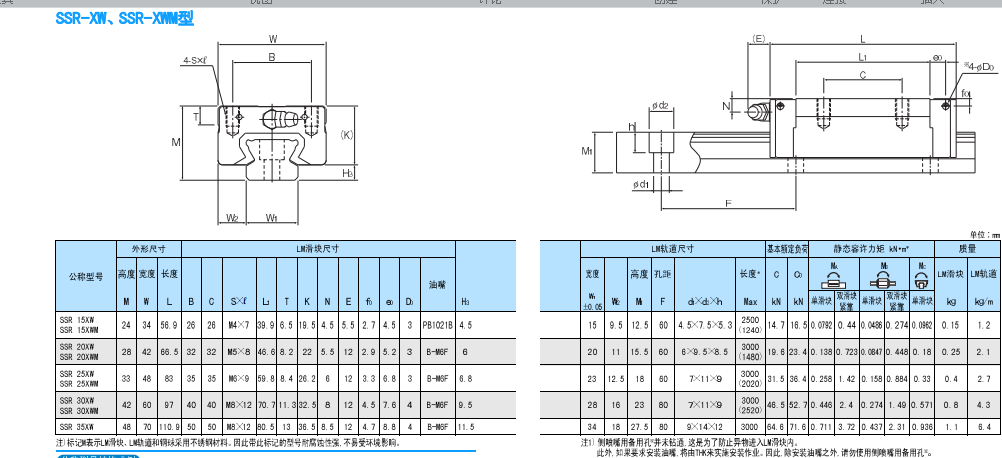Viewport: 1002px width, 458px height.
Task: Click the F pitch dimension label
Action: pyautogui.click(x=726, y=203)
